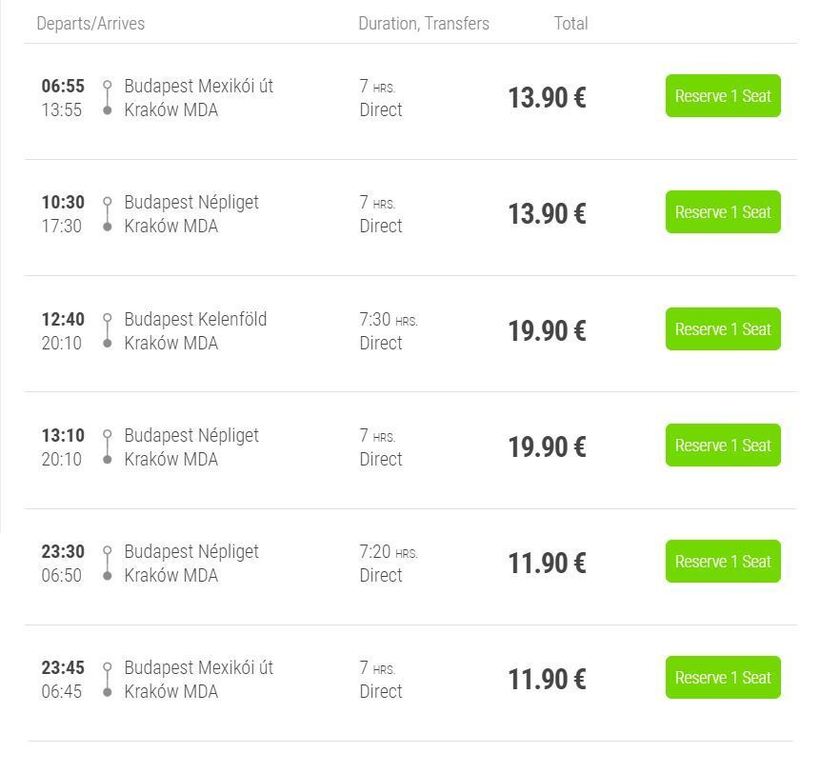
Task: Click the 19.90 € price for 12:40 trip
Action: (546, 331)
